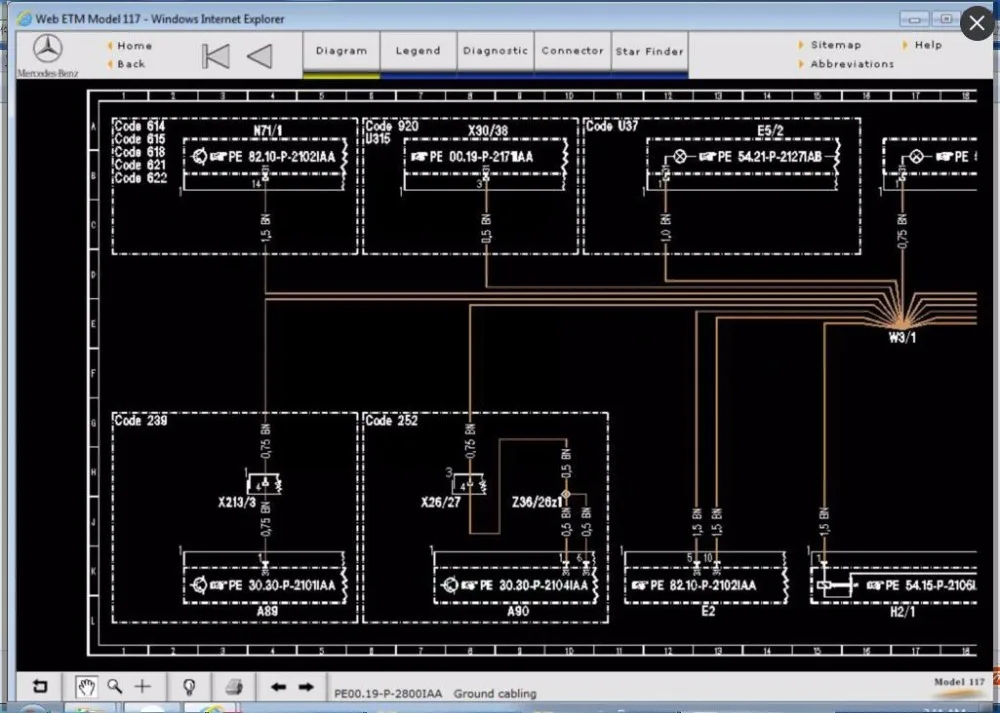Image resolution: width=1000 pixels, height=713 pixels.
Task: Select the magnifier zoom tool
Action: (x=115, y=686)
